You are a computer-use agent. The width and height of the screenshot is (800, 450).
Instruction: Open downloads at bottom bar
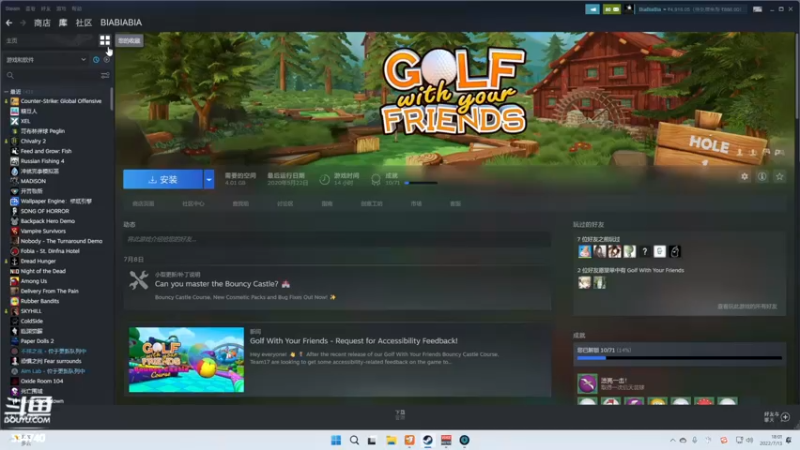click(x=400, y=414)
